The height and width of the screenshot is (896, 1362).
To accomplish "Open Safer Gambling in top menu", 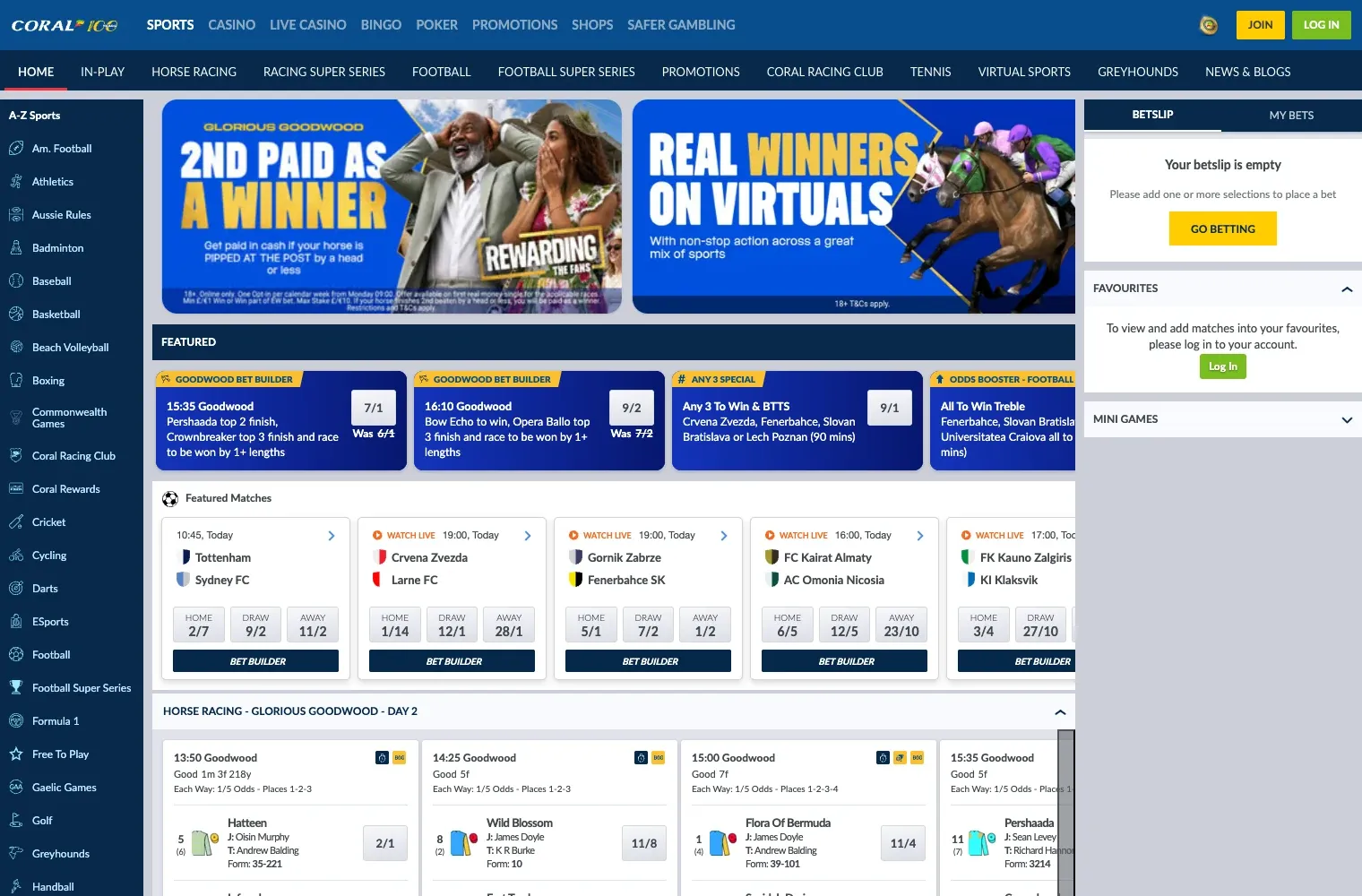I will pyautogui.click(x=681, y=25).
